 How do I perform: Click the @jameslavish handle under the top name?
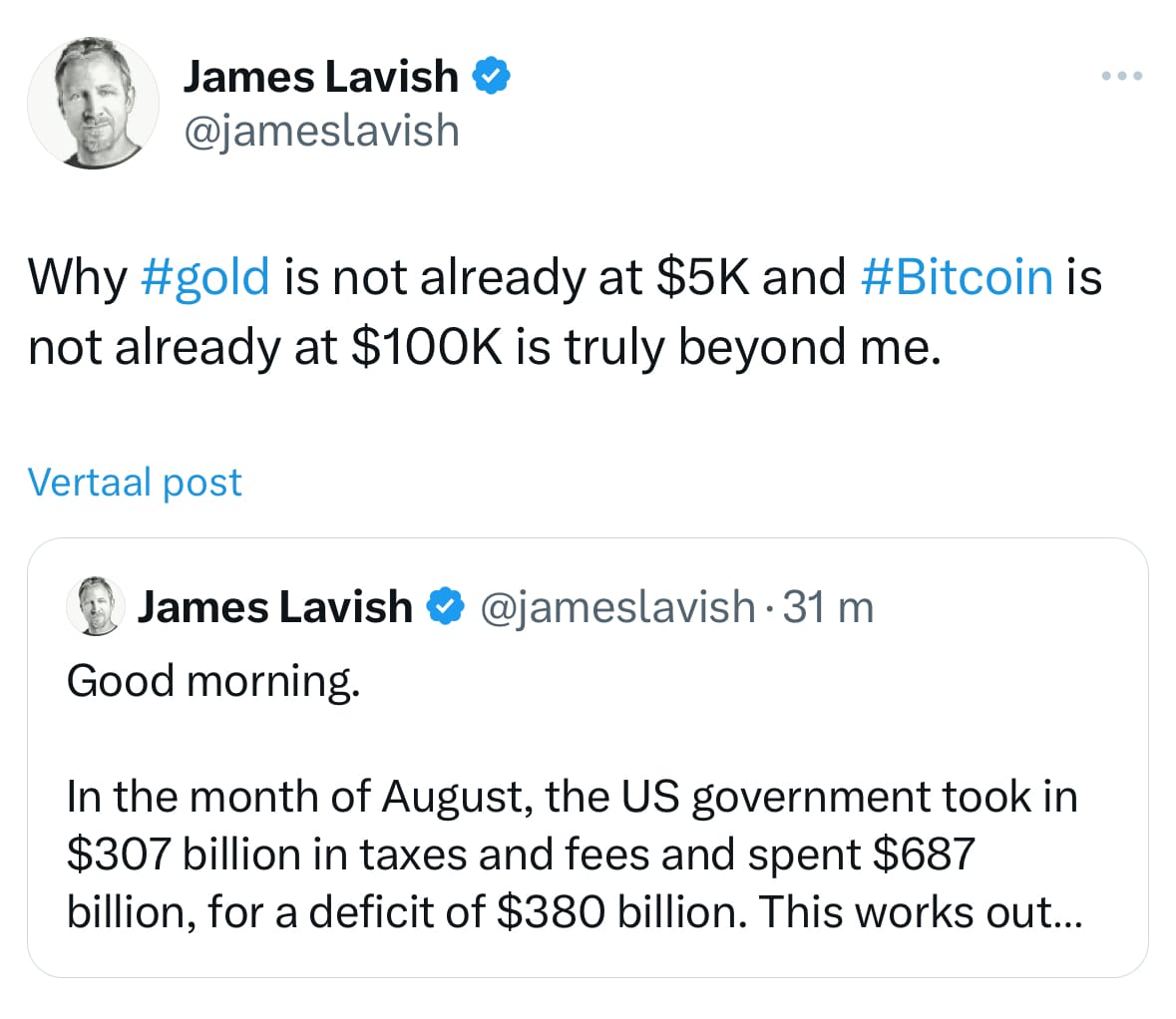pos(320,131)
